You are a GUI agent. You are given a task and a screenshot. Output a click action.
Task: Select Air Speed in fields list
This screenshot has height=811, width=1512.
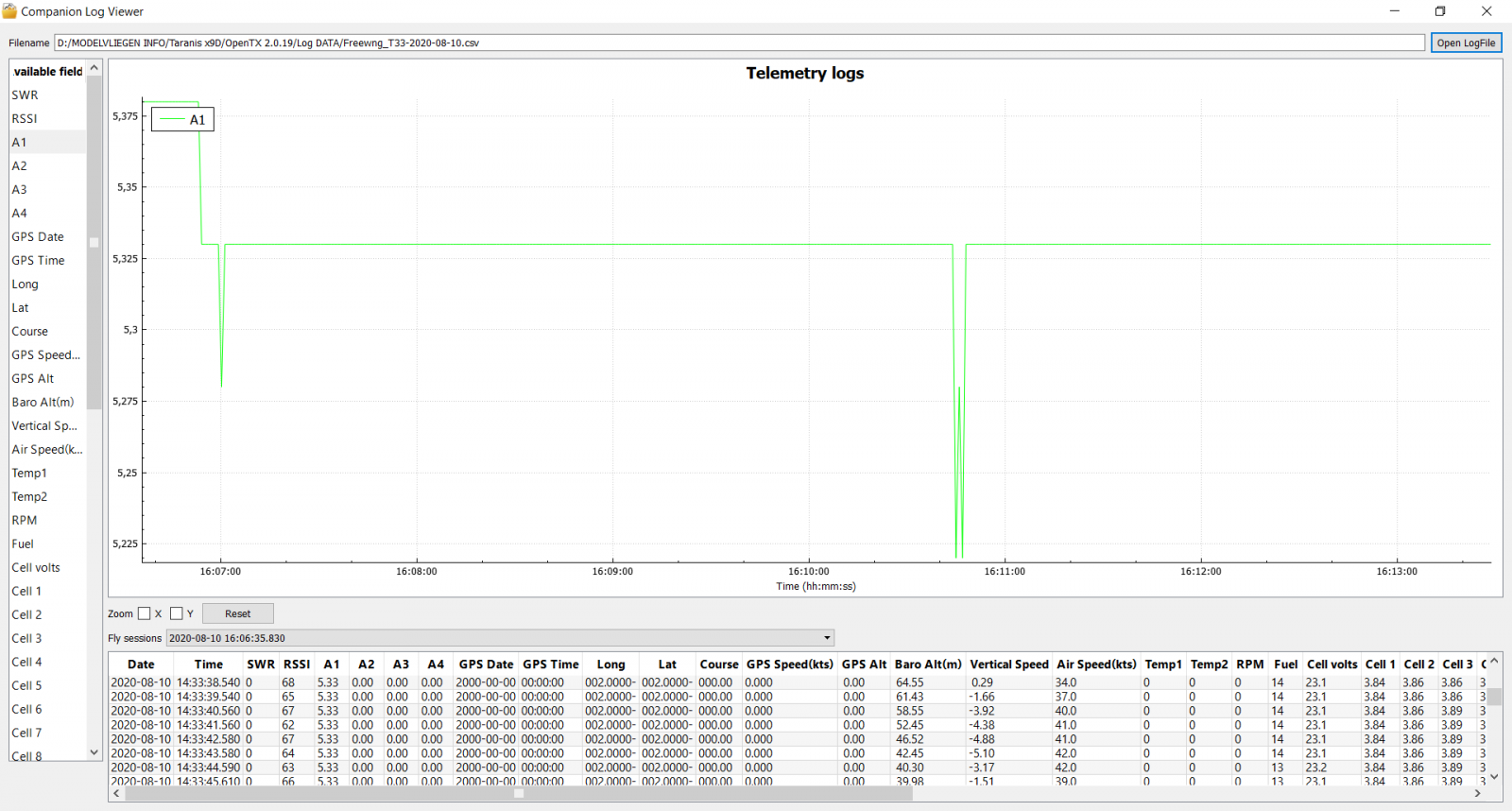(47, 449)
